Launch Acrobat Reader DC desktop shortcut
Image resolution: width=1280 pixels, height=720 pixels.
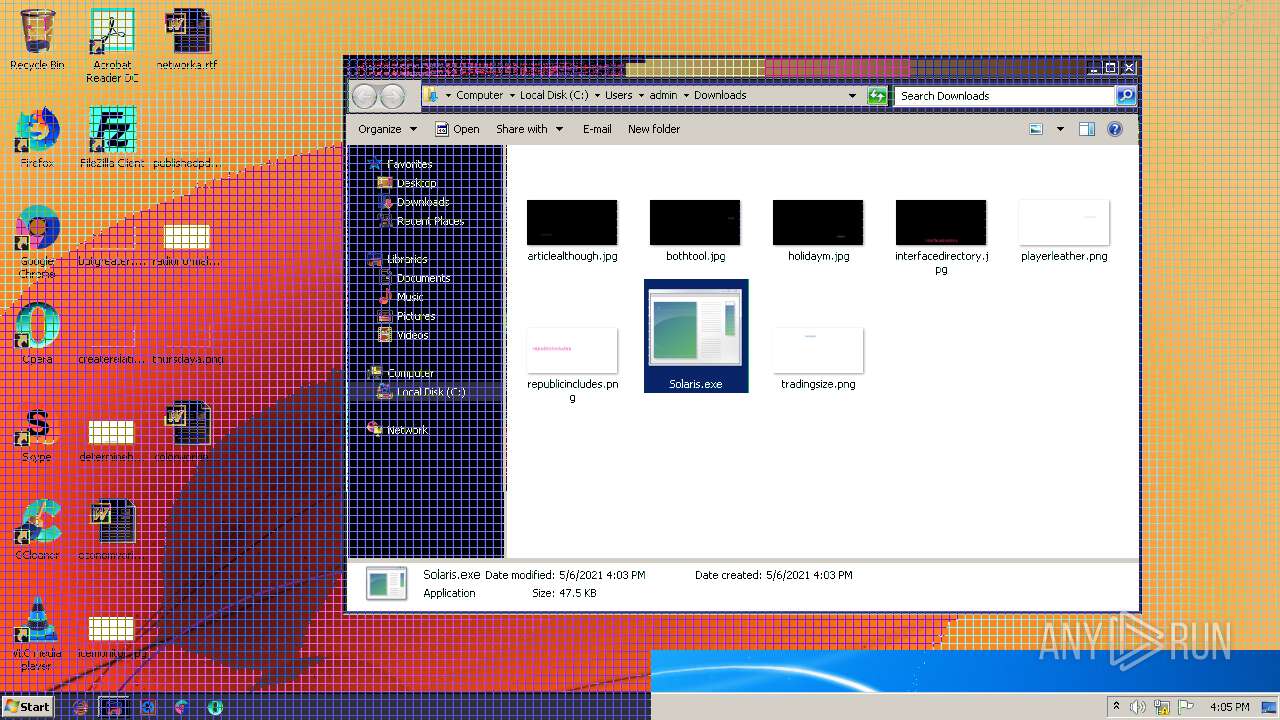[x=112, y=45]
